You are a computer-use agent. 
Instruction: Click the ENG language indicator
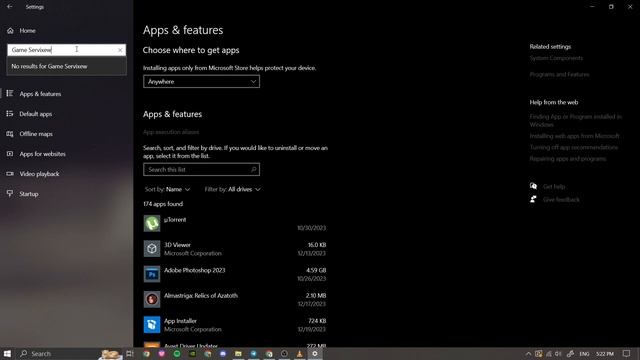pos(584,354)
